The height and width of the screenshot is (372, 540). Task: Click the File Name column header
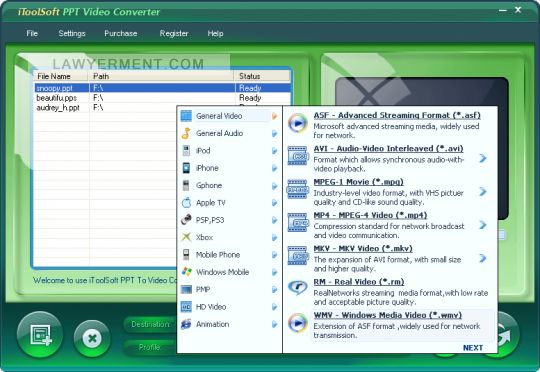point(61,76)
